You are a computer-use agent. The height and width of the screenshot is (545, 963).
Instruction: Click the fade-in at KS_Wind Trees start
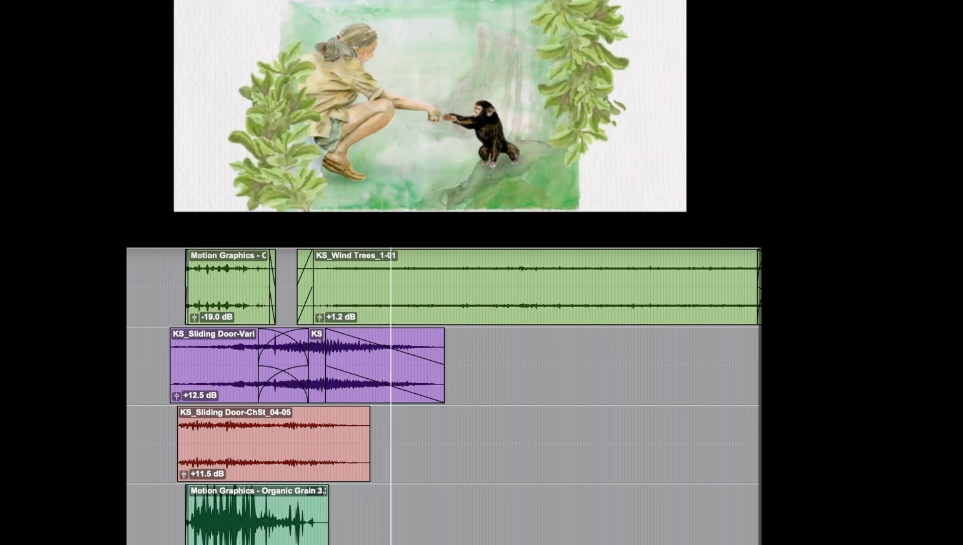tap(305, 287)
